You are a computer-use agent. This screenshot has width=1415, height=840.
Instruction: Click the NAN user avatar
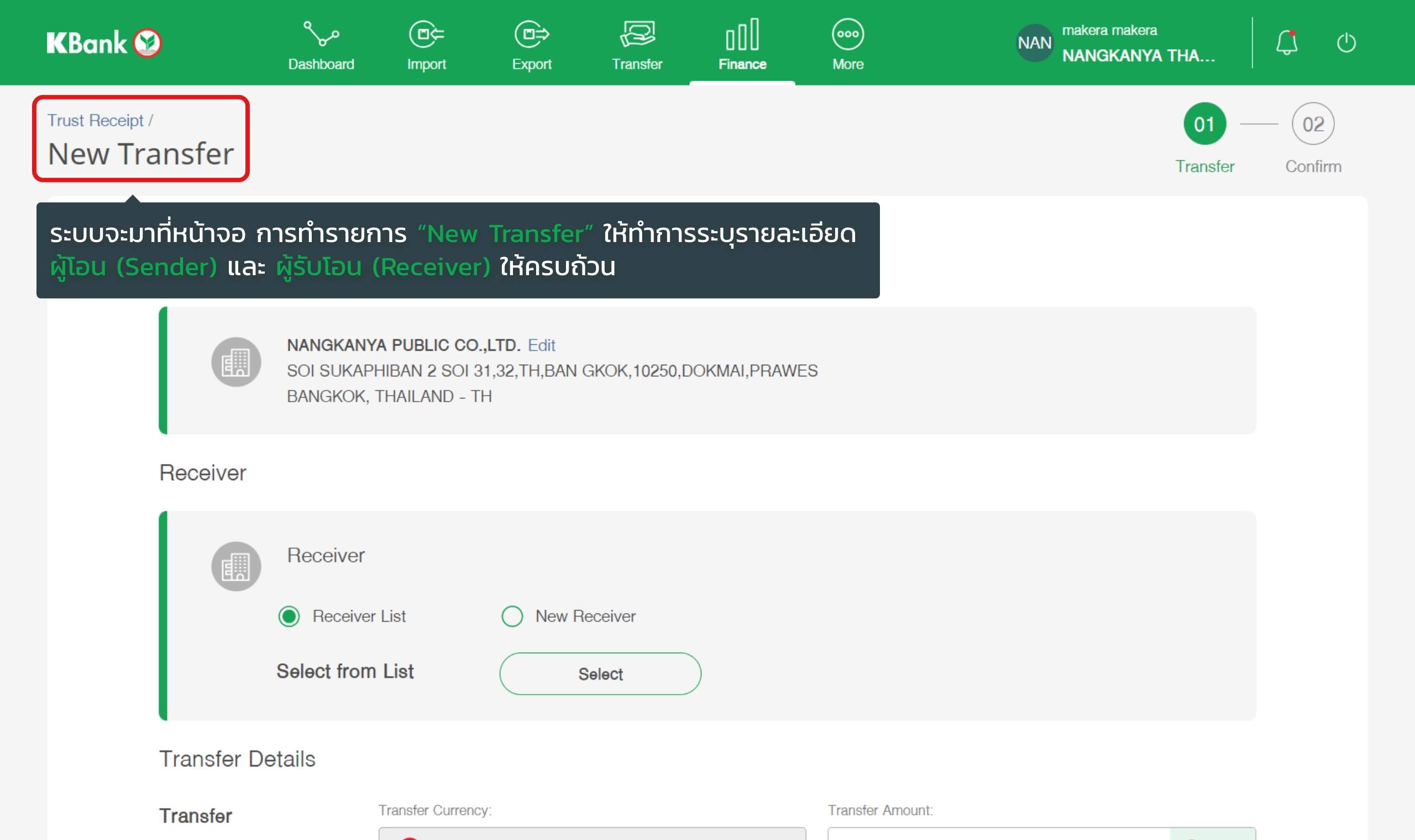[1034, 43]
